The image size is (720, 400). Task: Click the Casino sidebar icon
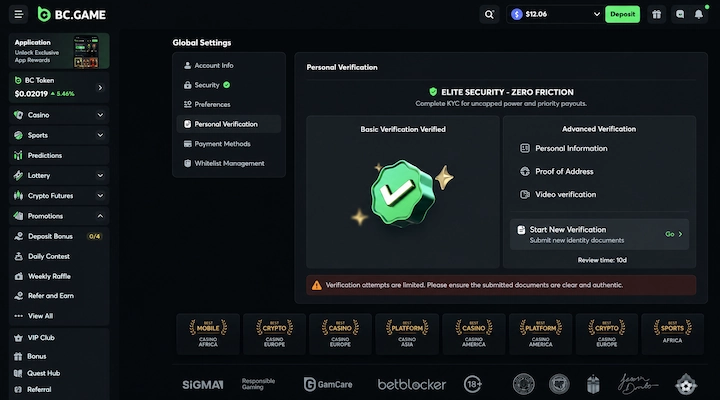click(18, 115)
